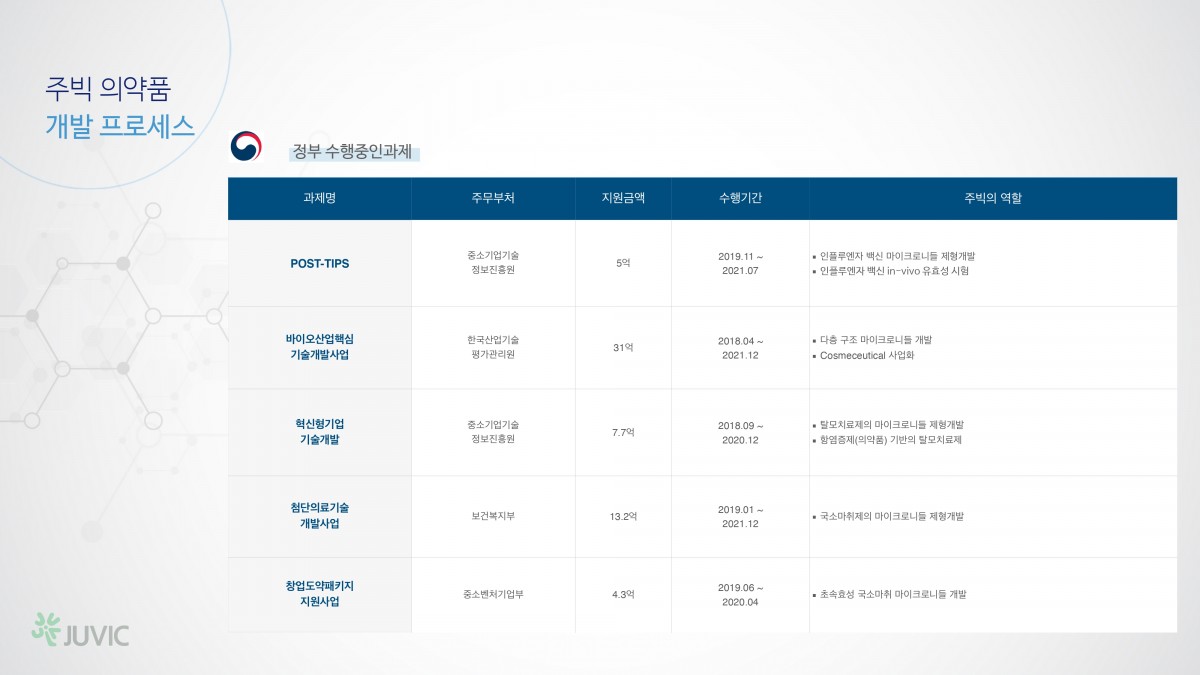Select the 중소벤처기업부 ministry cell

493,594
